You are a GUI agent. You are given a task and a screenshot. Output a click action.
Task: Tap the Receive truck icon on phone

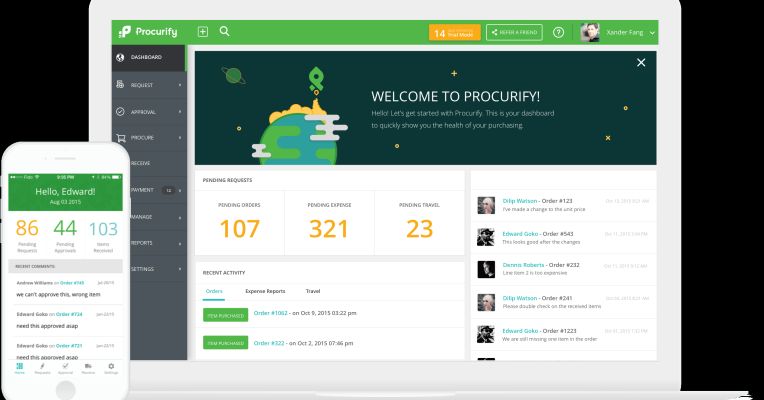[x=88, y=368]
